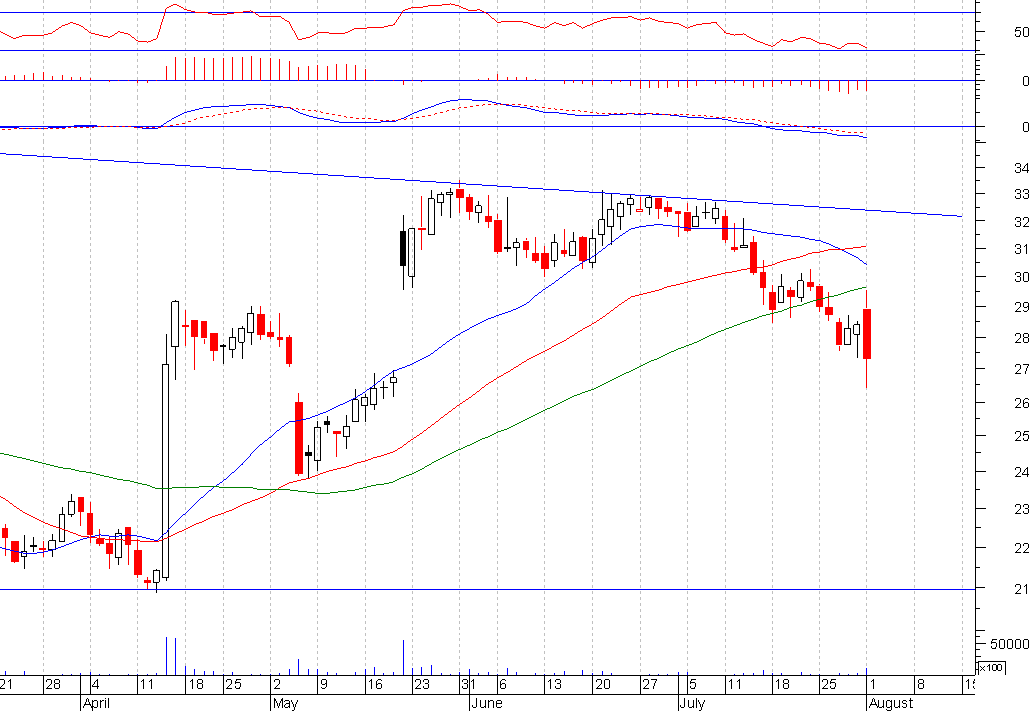Click price level 21 on the price axis
Viewport: 1033px width, 711px height.
(1022, 588)
